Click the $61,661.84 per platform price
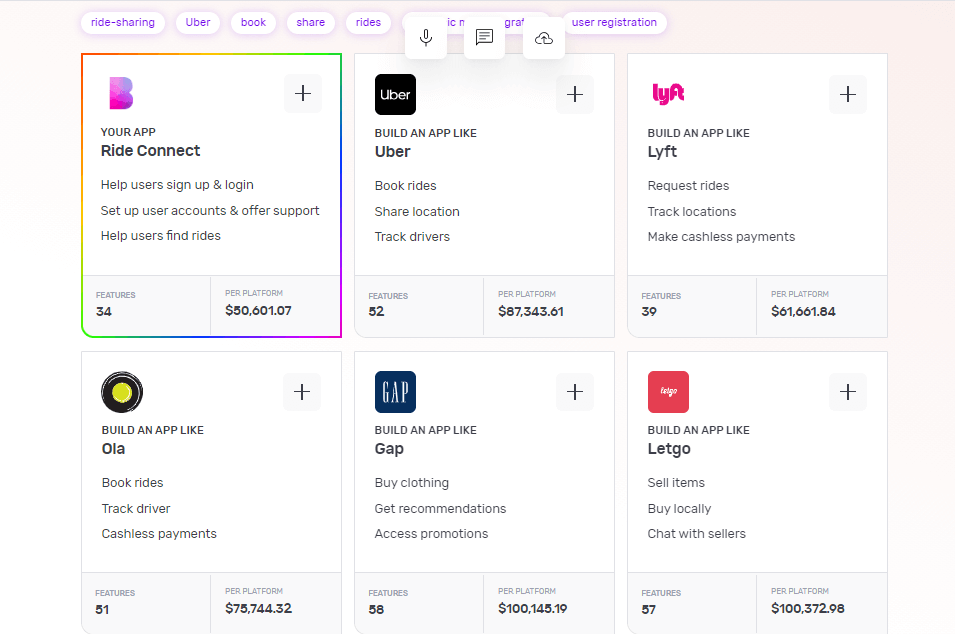The image size is (955, 634). coord(803,312)
